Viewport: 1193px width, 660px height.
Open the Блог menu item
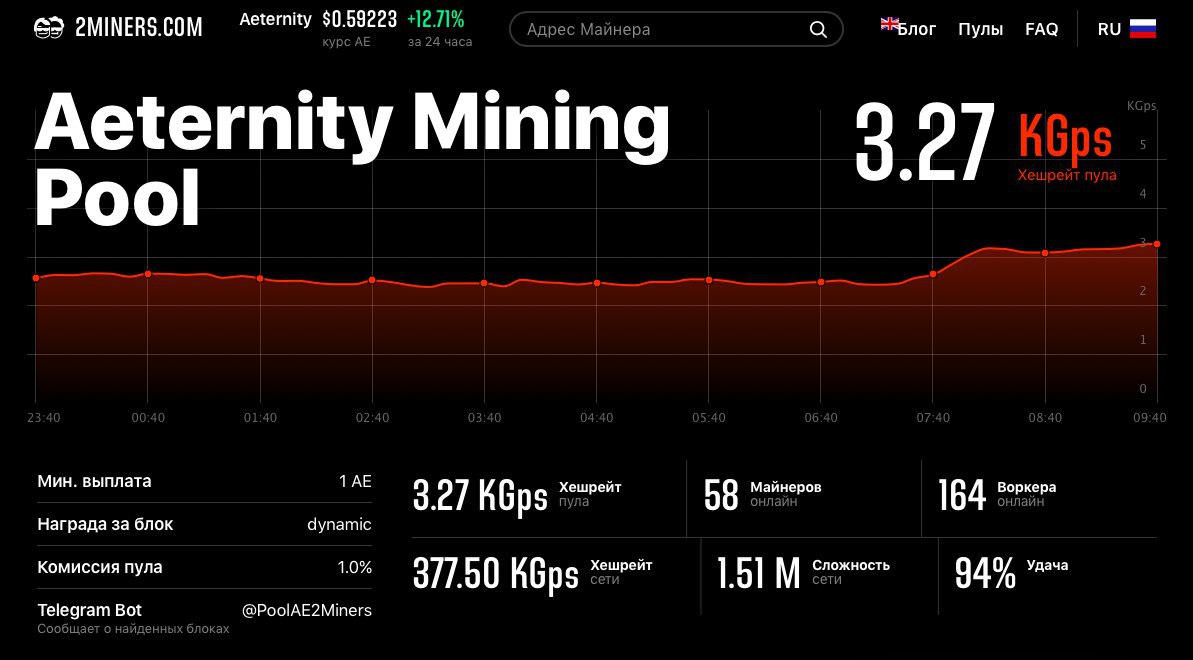917,30
